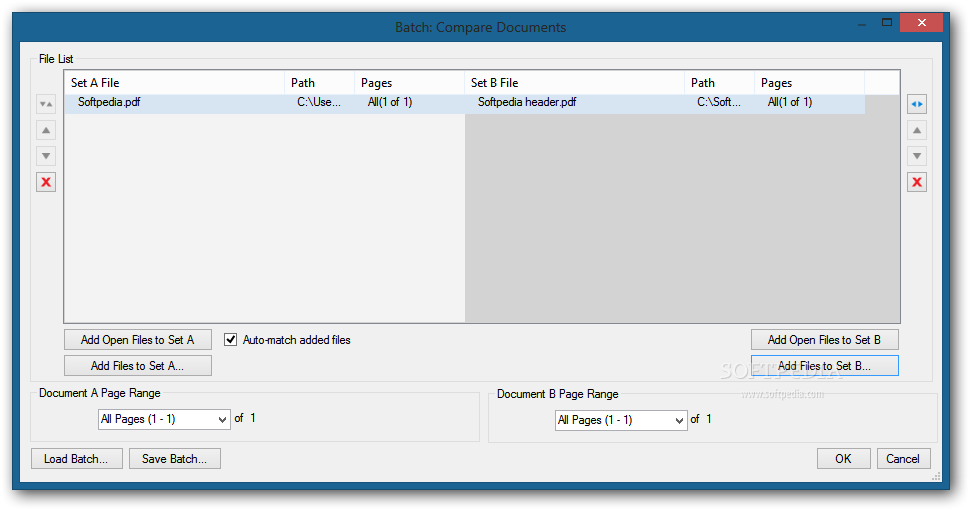Select Softpedia header.pdf in Set B
This screenshot has height=510, width=970.
[527, 102]
